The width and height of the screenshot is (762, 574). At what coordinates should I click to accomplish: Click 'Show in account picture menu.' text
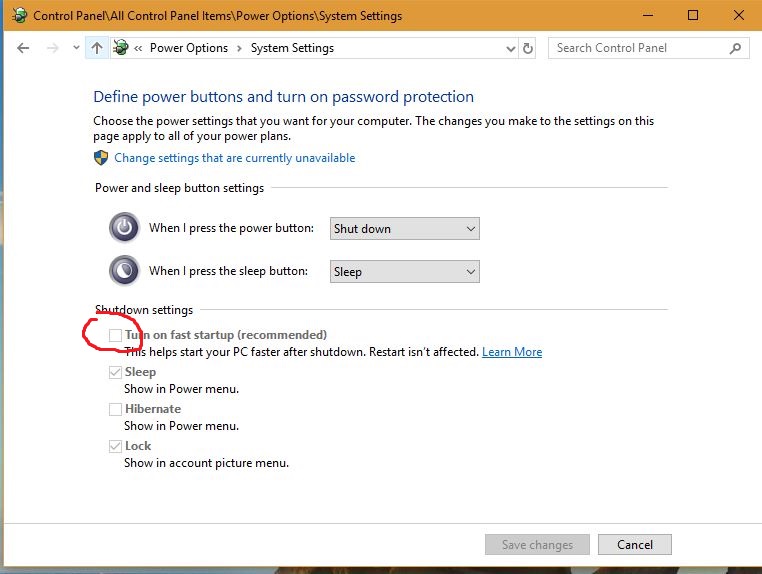206,463
